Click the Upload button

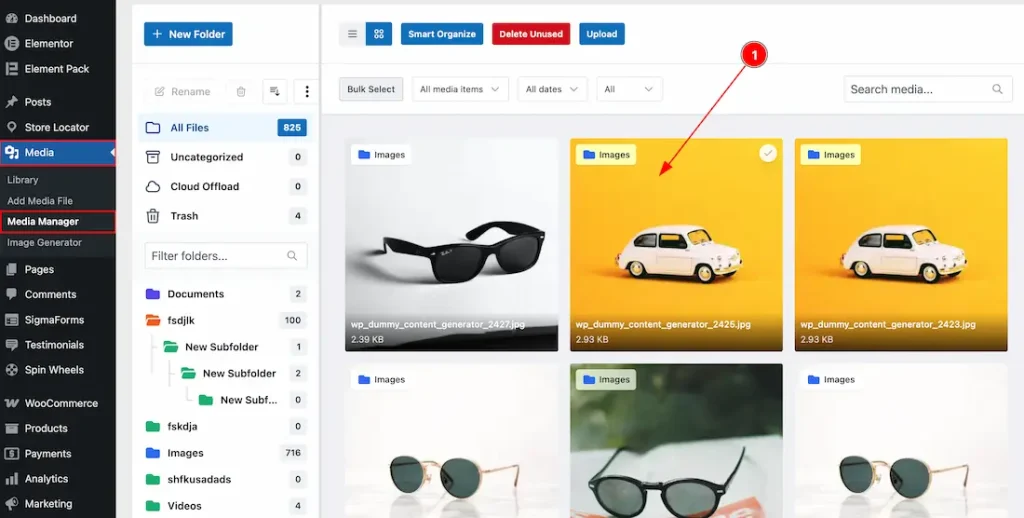click(601, 34)
